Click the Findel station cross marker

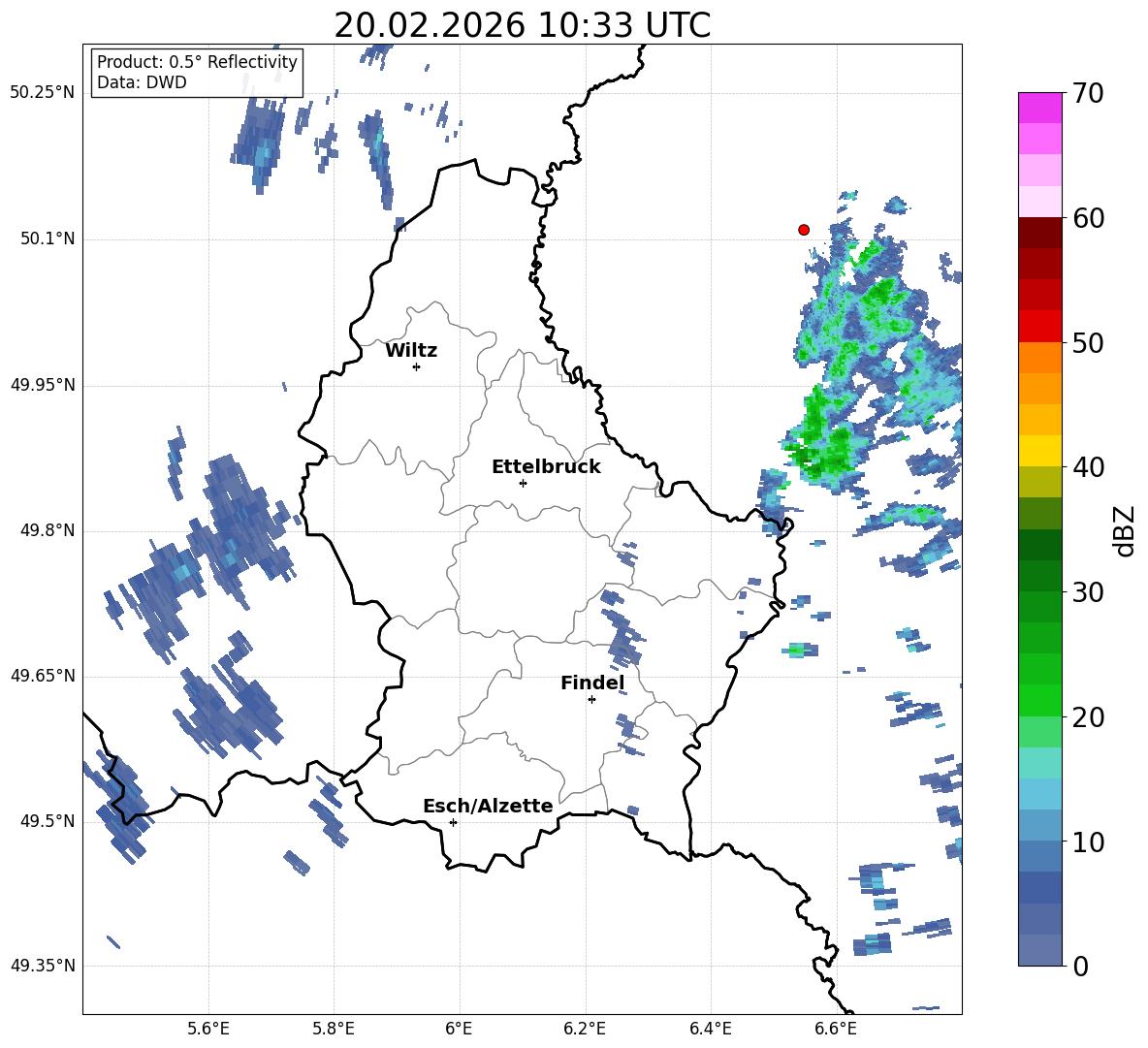[591, 699]
